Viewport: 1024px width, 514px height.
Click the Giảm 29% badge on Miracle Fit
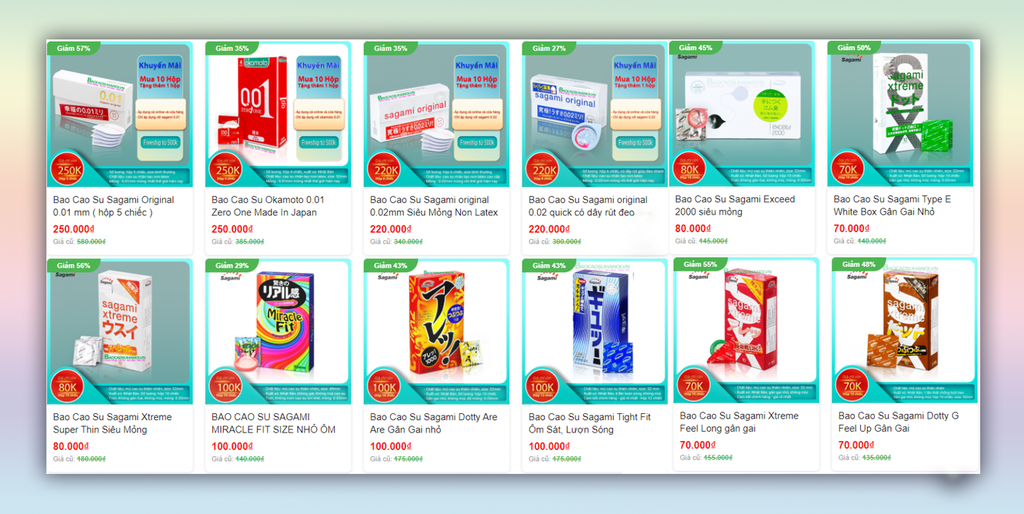[232, 265]
